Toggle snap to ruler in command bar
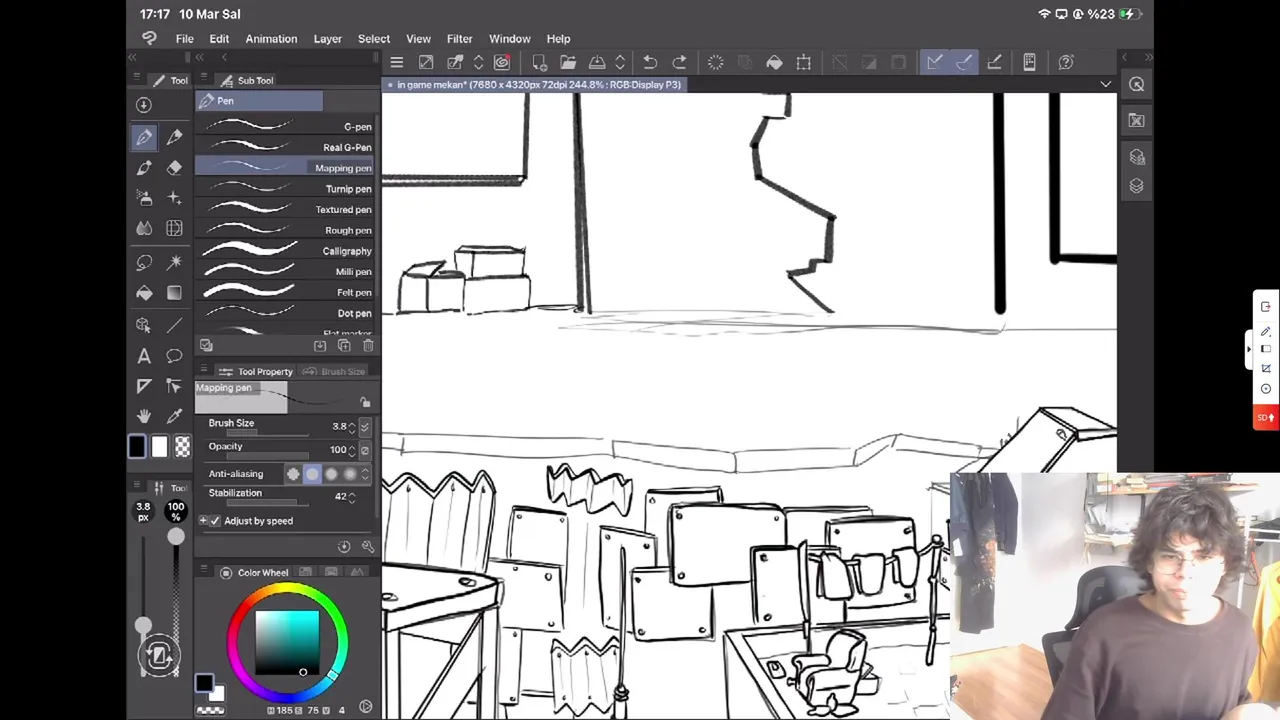 [935, 63]
